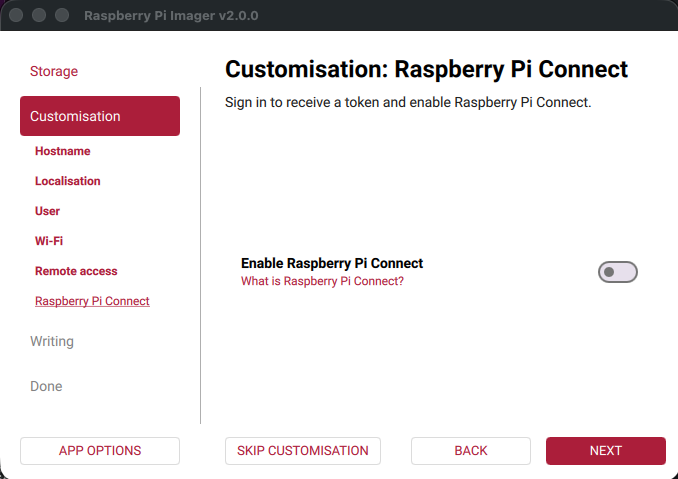
Task: Go back with the Back button
Action: point(471,451)
